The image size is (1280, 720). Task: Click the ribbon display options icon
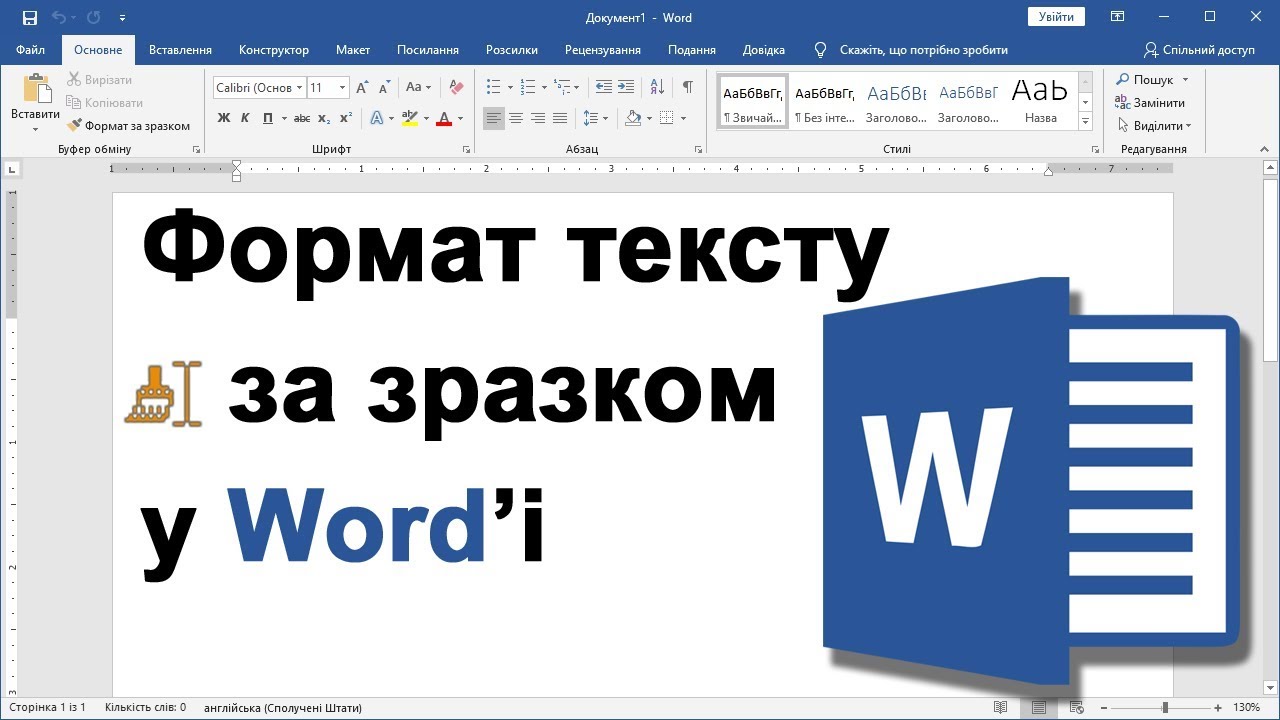coord(1118,17)
